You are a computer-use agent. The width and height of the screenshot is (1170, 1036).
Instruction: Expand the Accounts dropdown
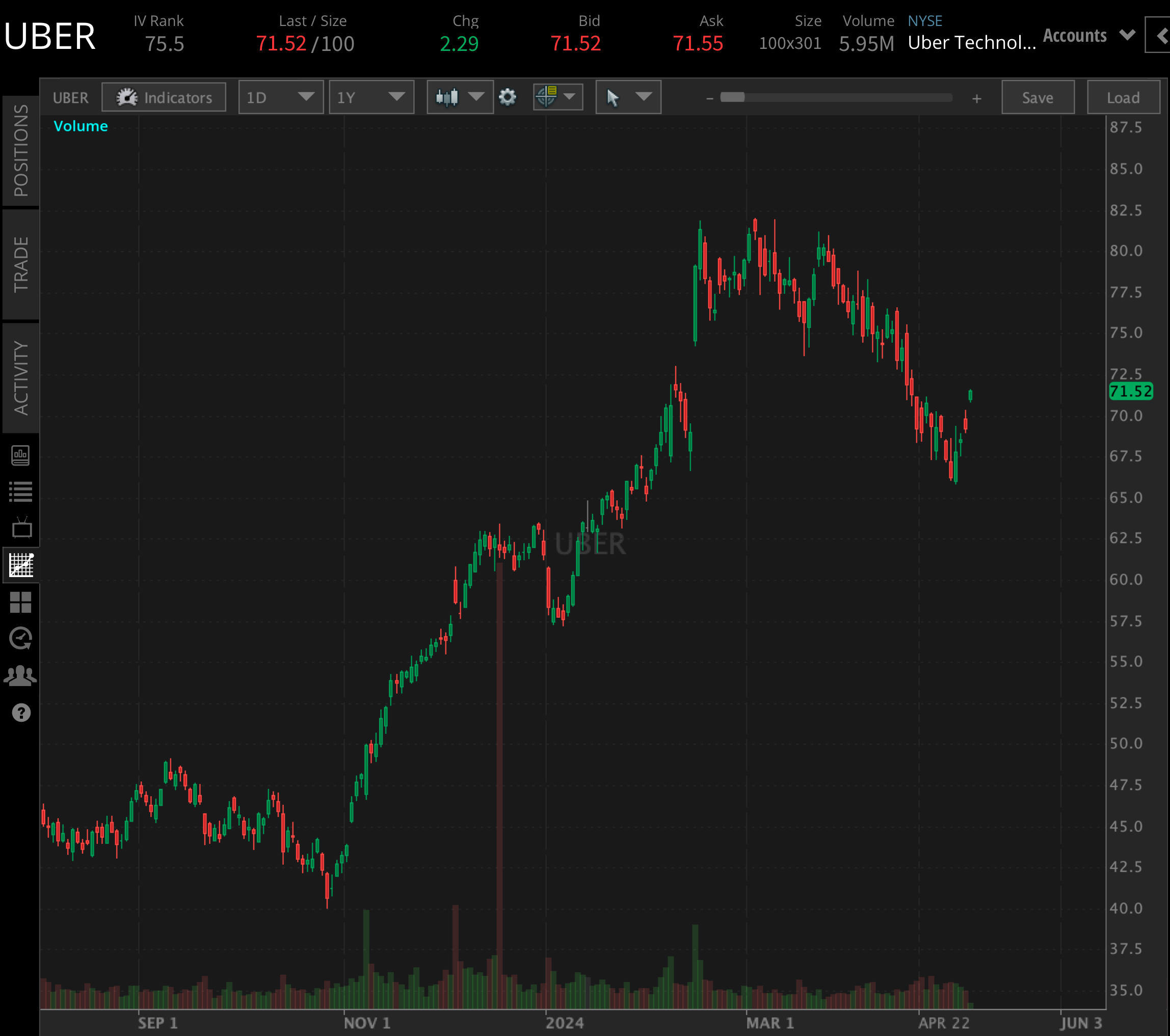pyautogui.click(x=1088, y=36)
